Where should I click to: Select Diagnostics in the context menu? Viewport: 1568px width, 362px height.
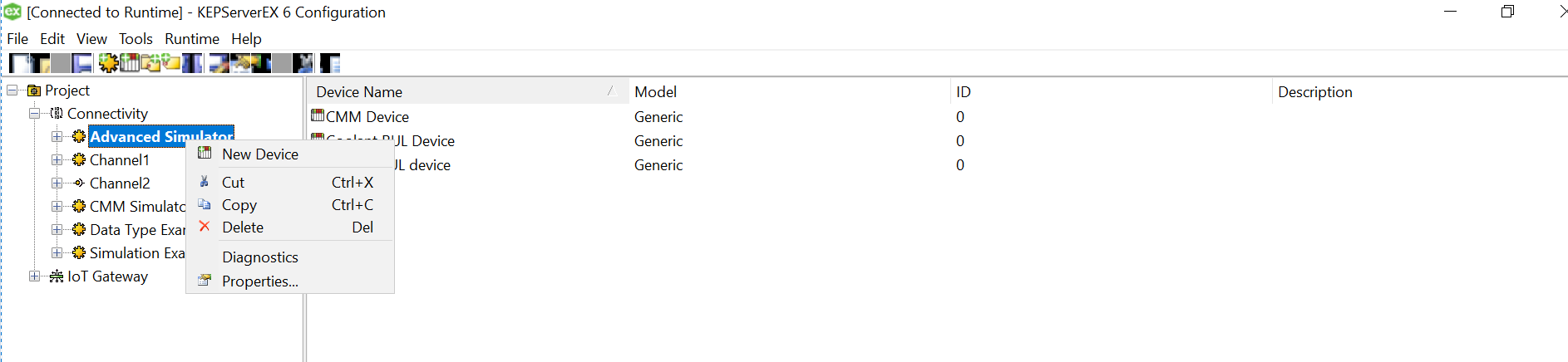click(x=259, y=257)
